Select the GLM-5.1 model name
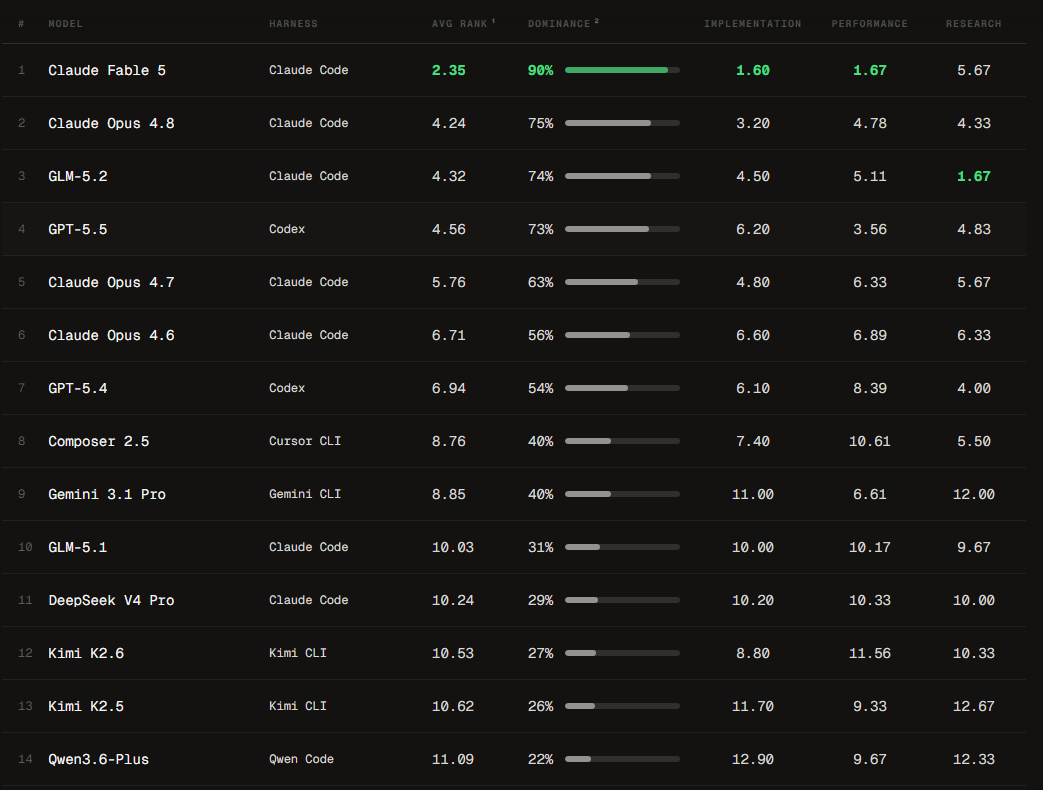1043x790 pixels. tap(78, 547)
